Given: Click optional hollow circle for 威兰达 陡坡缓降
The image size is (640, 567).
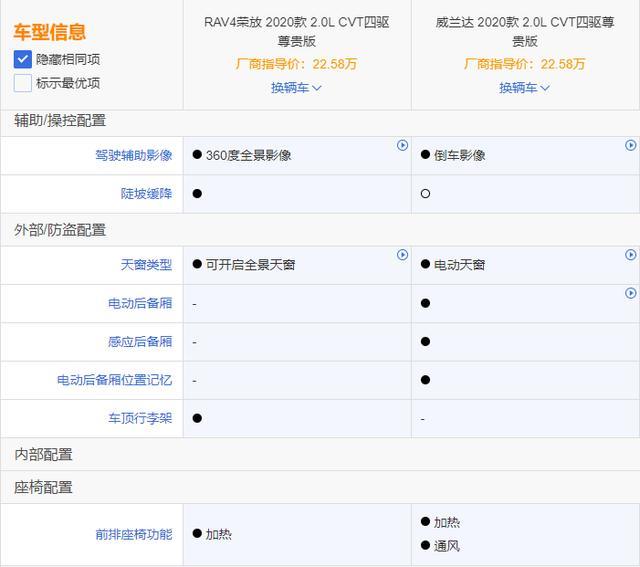Looking at the screenshot, I should [425, 193].
